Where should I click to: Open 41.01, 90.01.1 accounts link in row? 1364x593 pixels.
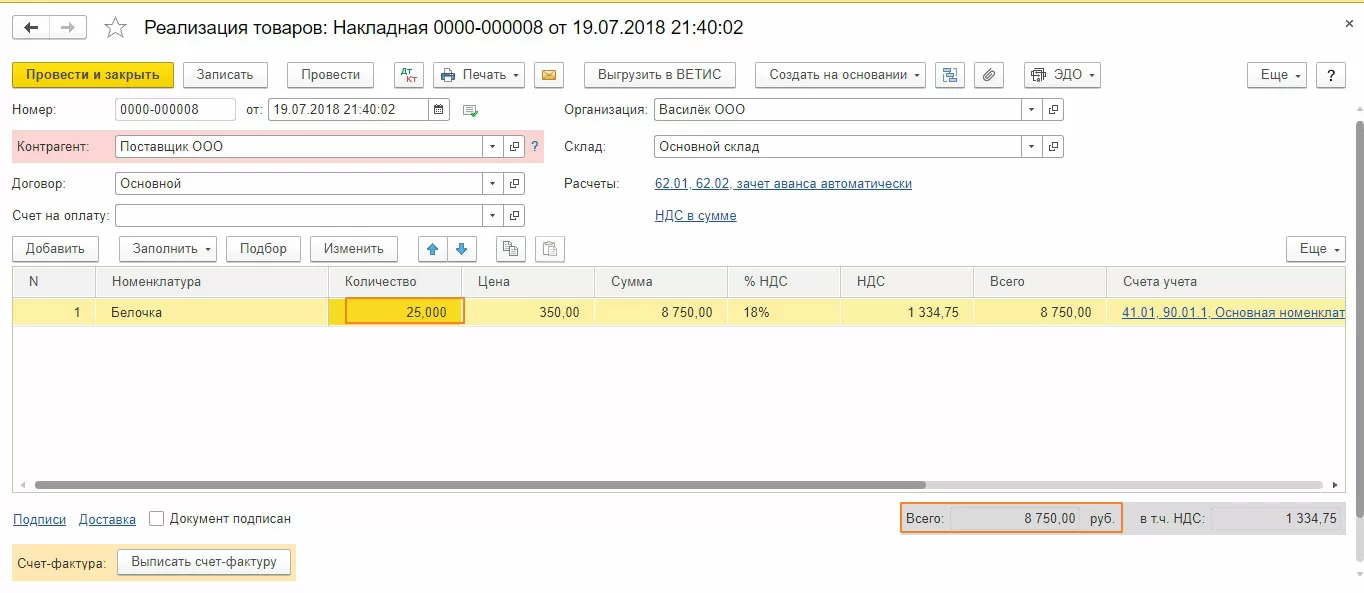[x=1232, y=312]
